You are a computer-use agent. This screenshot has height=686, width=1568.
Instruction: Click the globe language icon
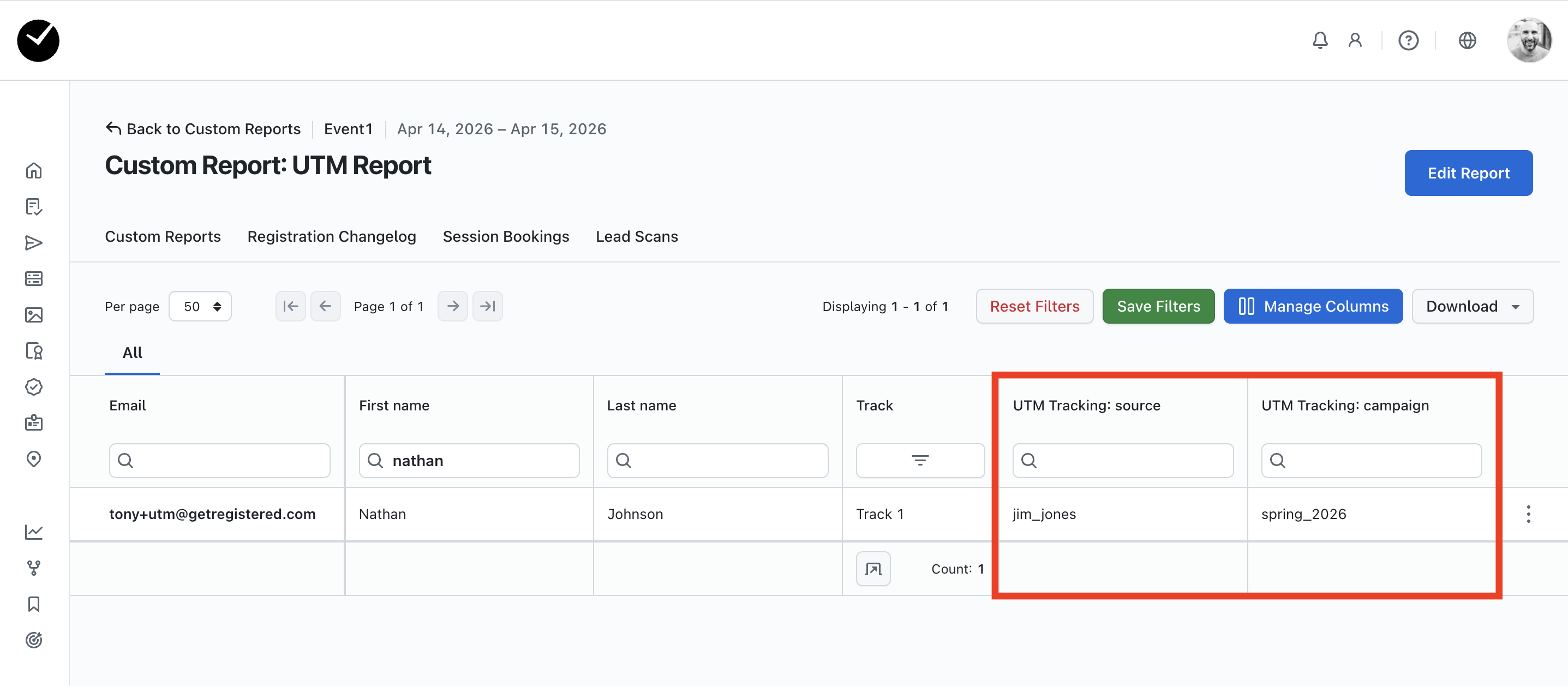pyautogui.click(x=1467, y=40)
